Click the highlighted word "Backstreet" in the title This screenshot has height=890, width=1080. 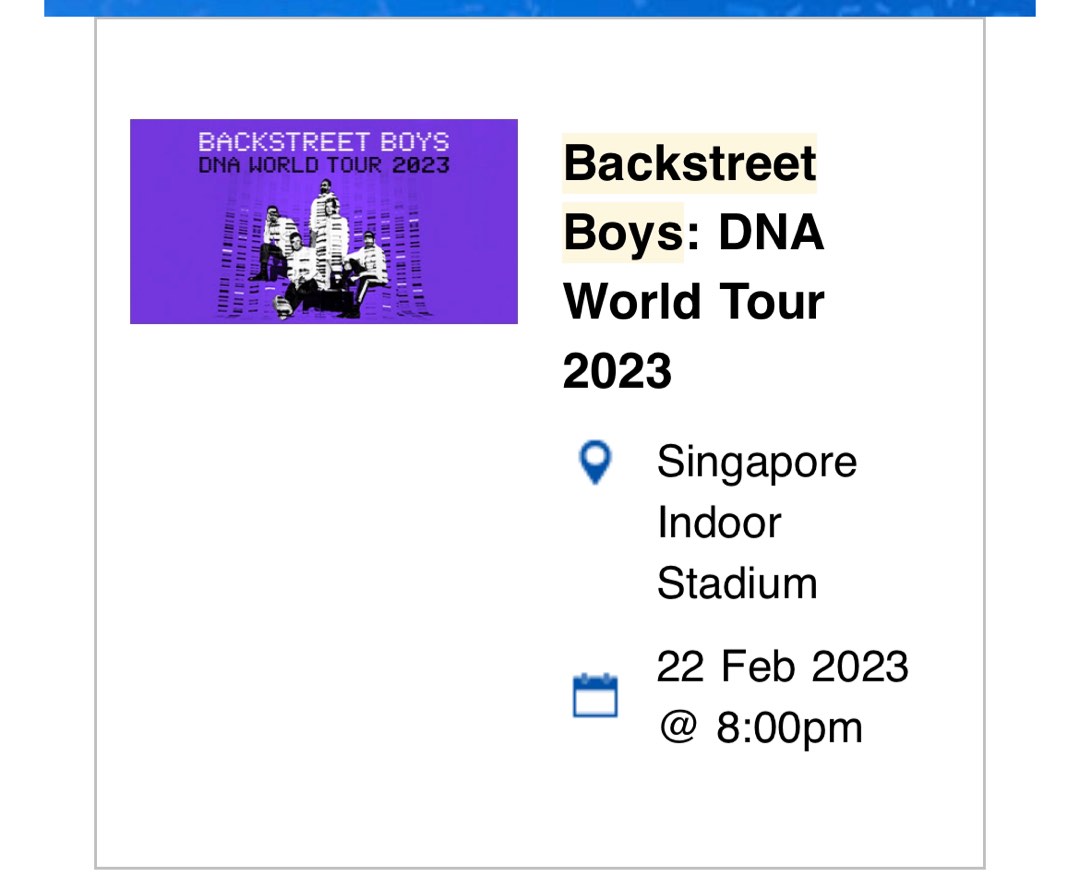coord(690,163)
